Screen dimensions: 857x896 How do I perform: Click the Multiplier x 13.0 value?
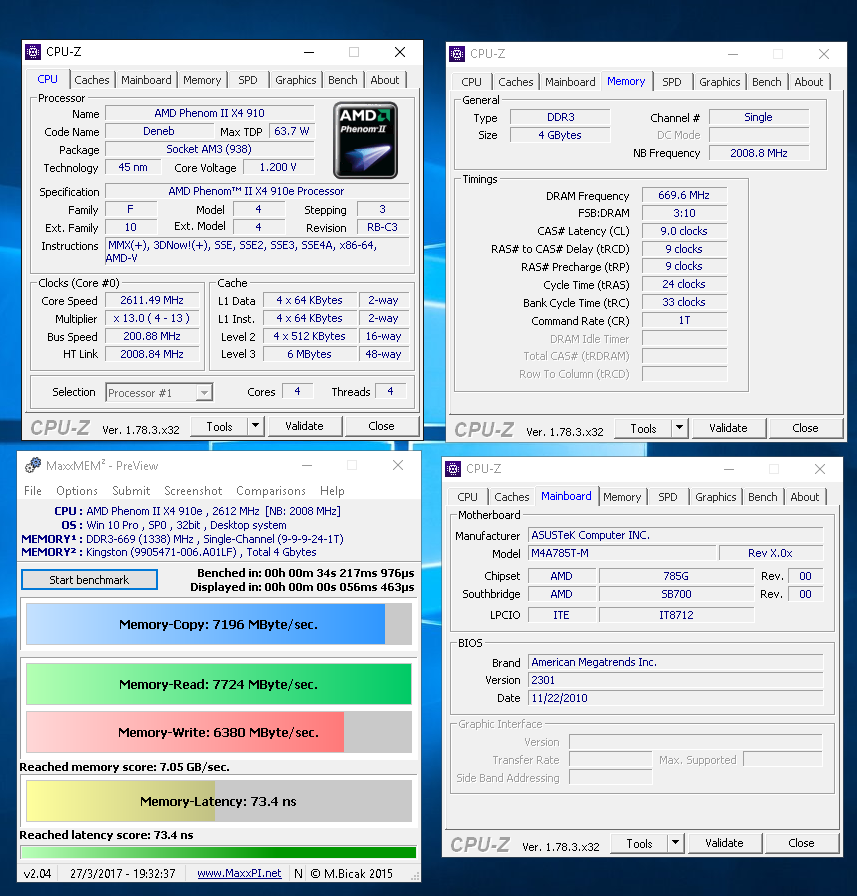tap(152, 318)
